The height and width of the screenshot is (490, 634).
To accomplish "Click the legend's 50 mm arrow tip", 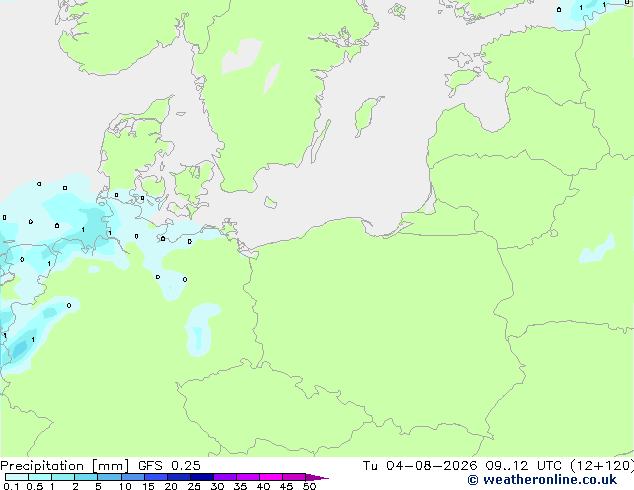I will point(317,477).
